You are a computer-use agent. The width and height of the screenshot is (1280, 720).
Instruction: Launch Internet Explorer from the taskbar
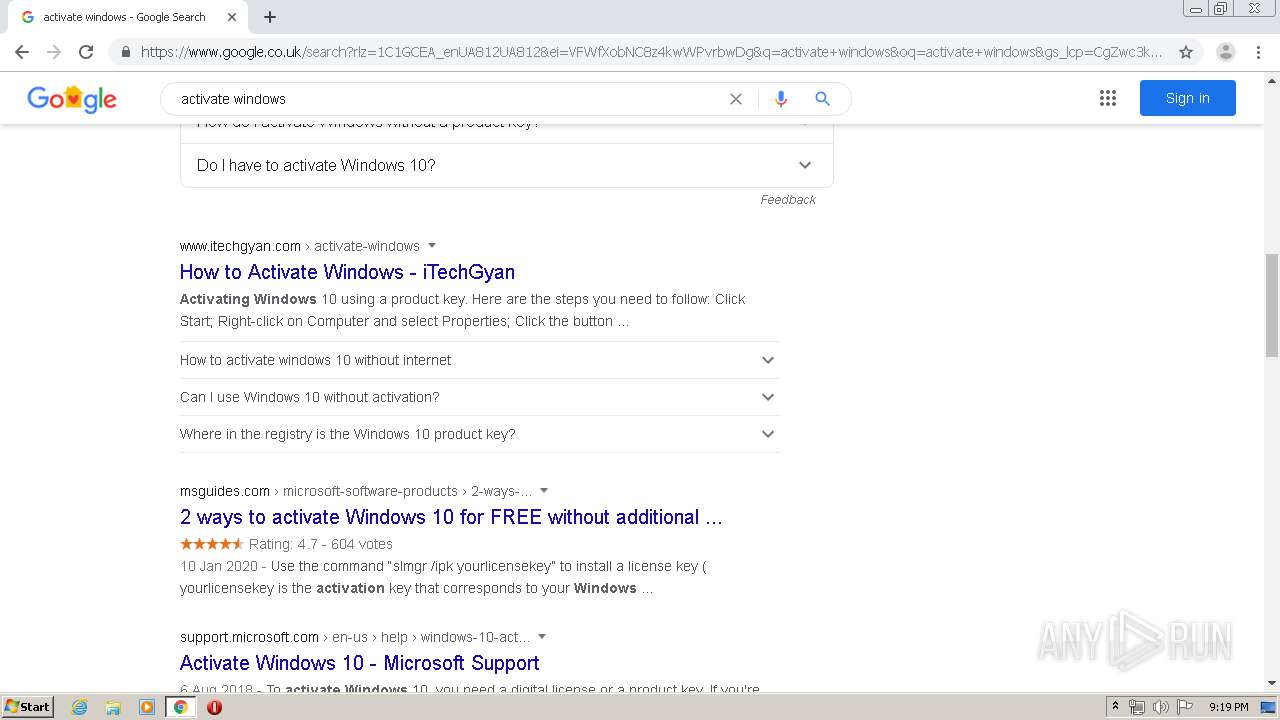point(80,707)
